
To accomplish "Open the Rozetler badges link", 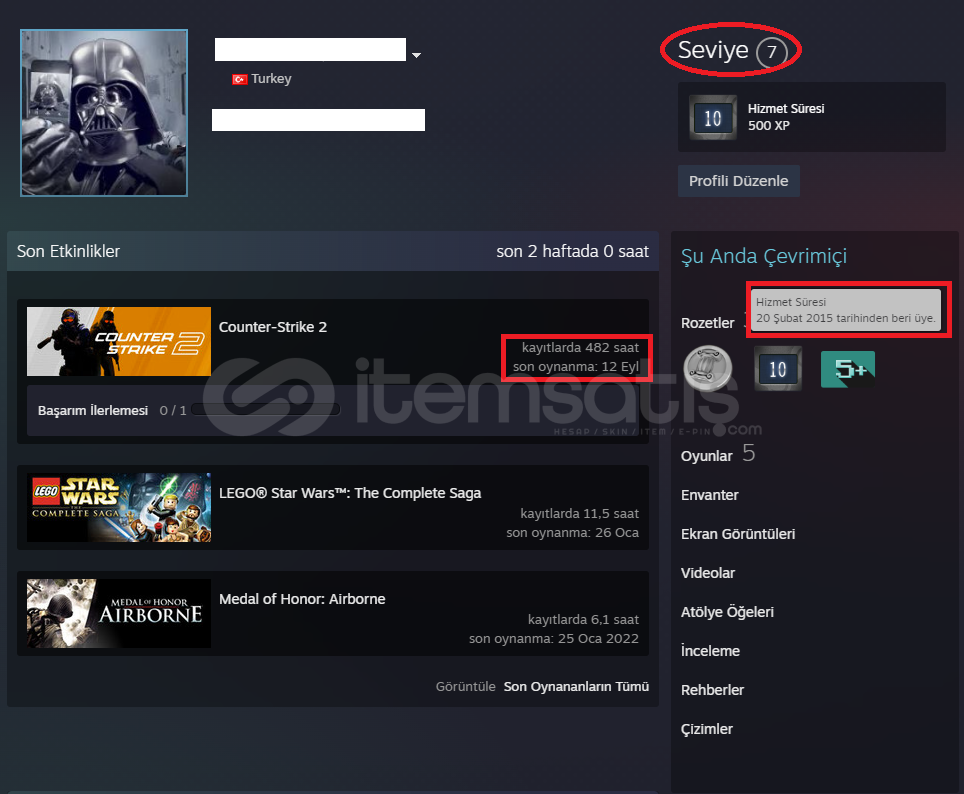I will 708,323.
